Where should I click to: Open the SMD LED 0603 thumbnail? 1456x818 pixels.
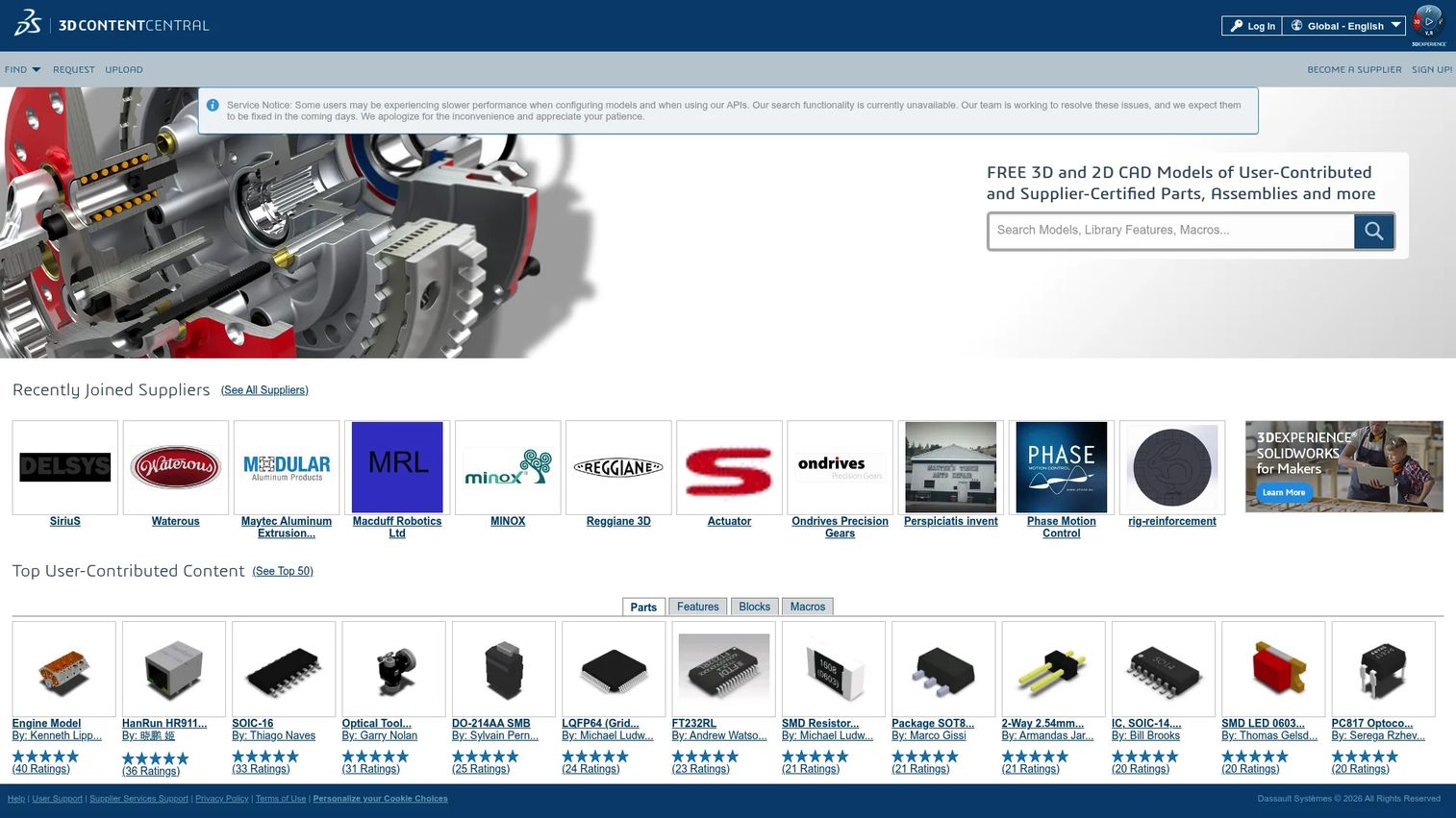(1273, 669)
